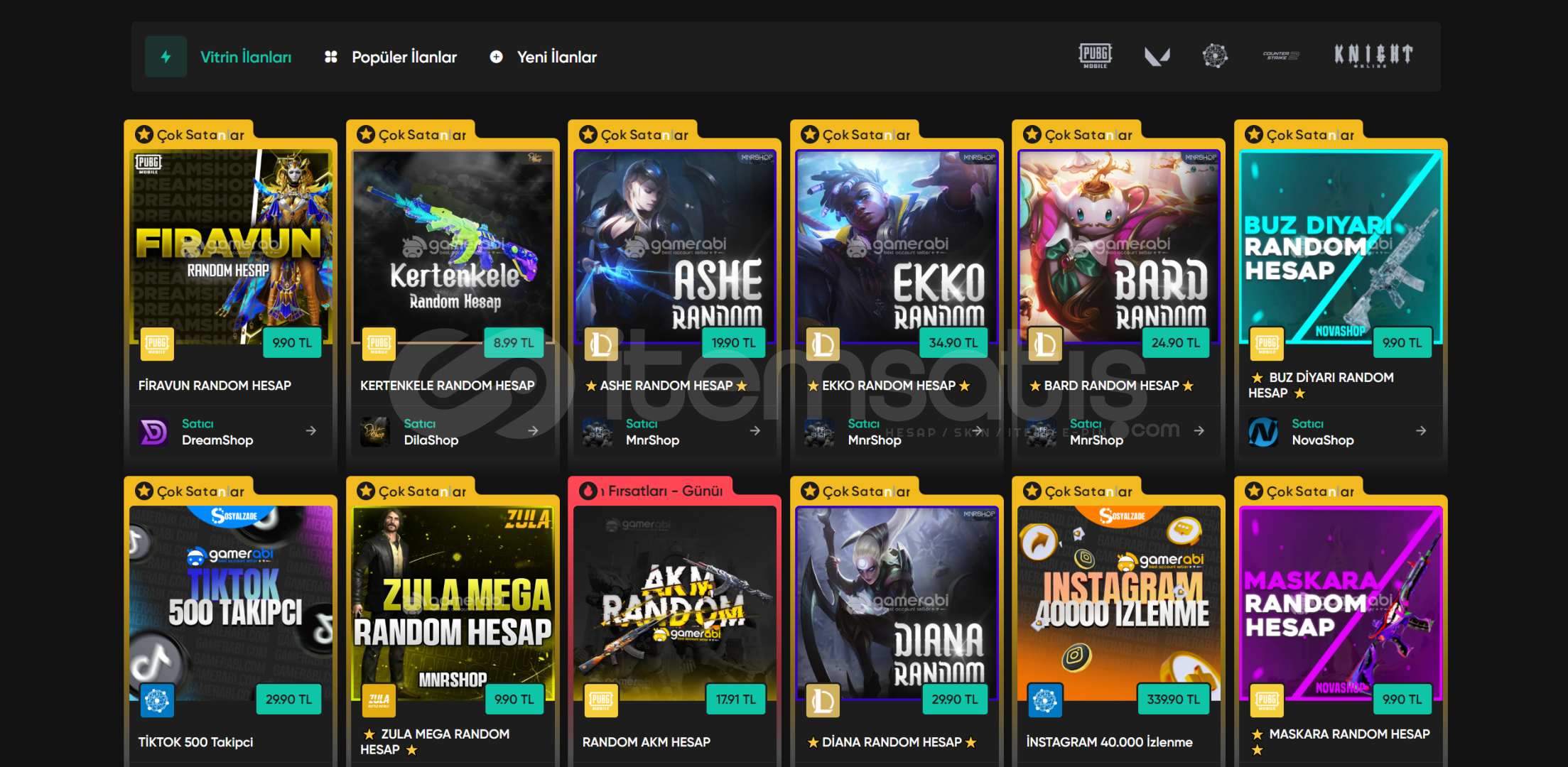Click arrow next to MnrShop on Ekko card
Screen dimensions: 1568x767
point(978,431)
